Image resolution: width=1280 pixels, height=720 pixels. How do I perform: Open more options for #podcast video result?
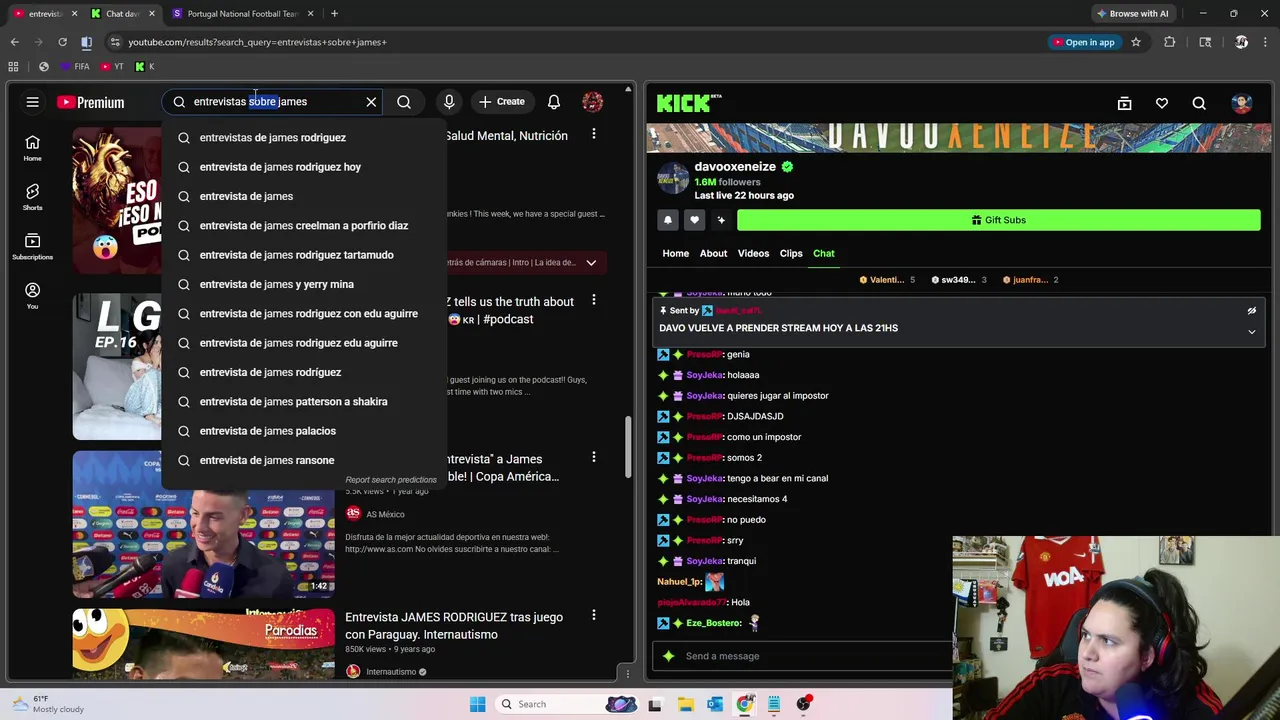click(594, 300)
